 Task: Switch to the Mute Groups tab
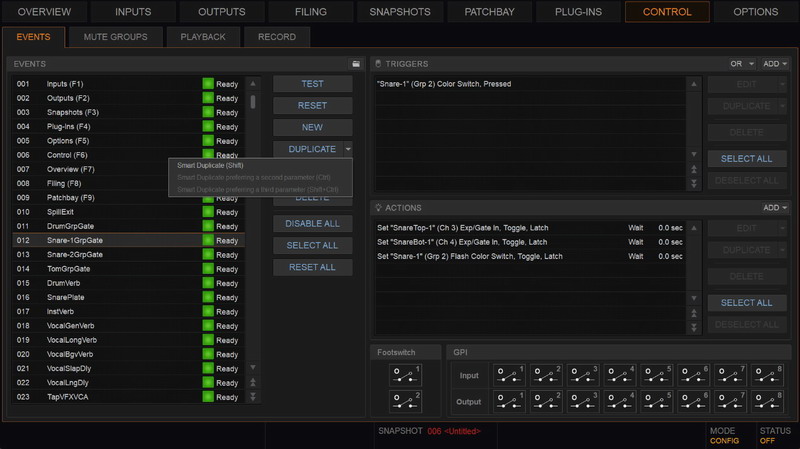point(115,37)
